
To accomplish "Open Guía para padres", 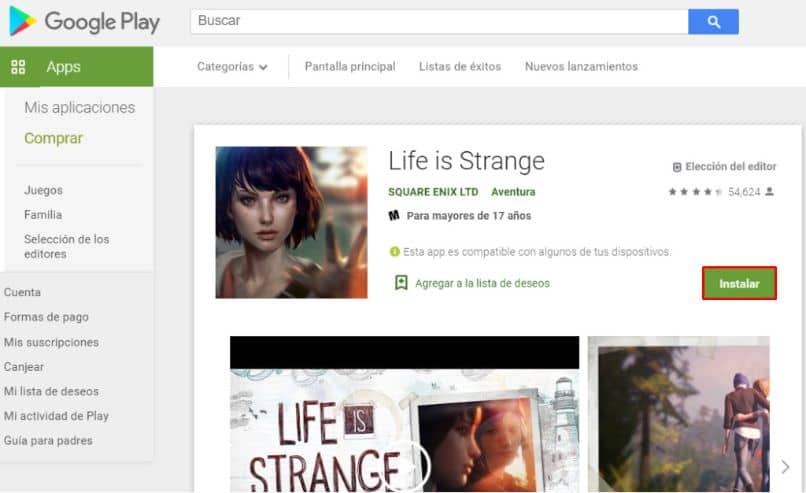I will click(x=48, y=441).
